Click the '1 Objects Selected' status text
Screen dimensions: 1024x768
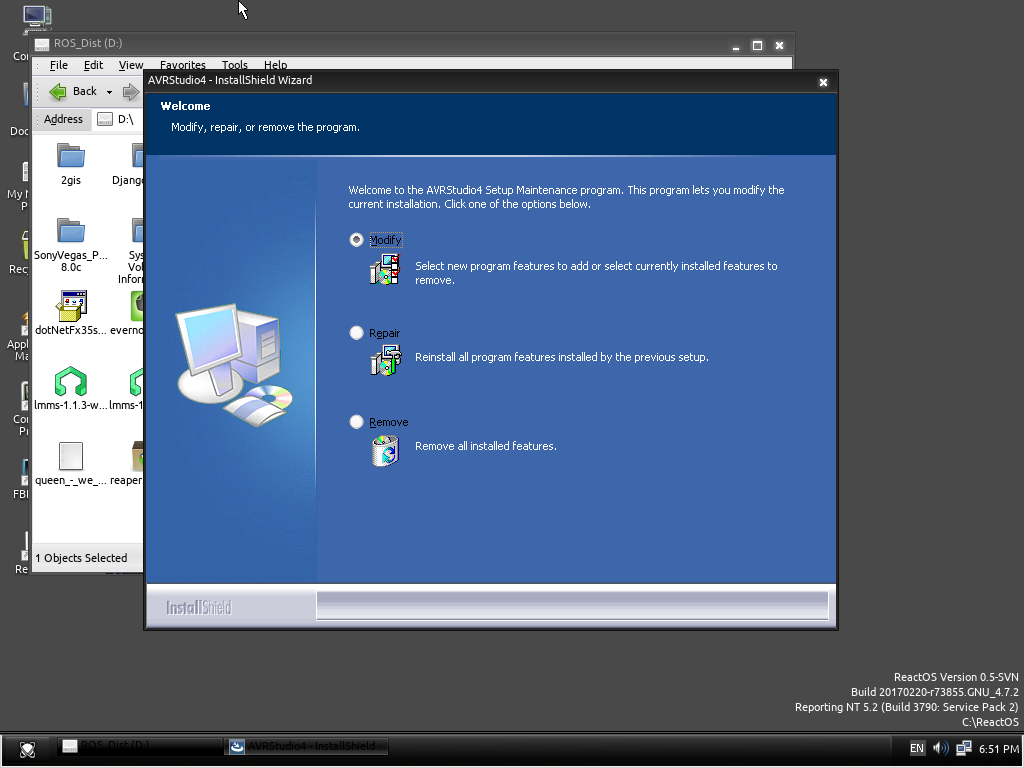(x=81, y=558)
